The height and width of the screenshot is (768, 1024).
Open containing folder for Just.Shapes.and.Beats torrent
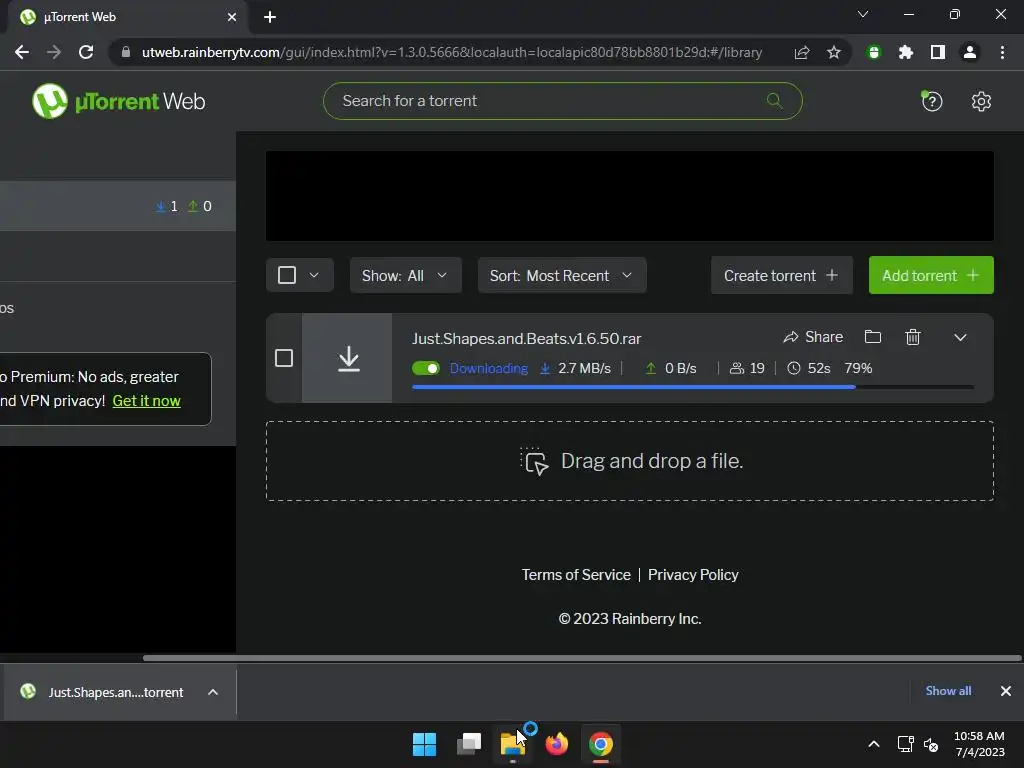(872, 337)
